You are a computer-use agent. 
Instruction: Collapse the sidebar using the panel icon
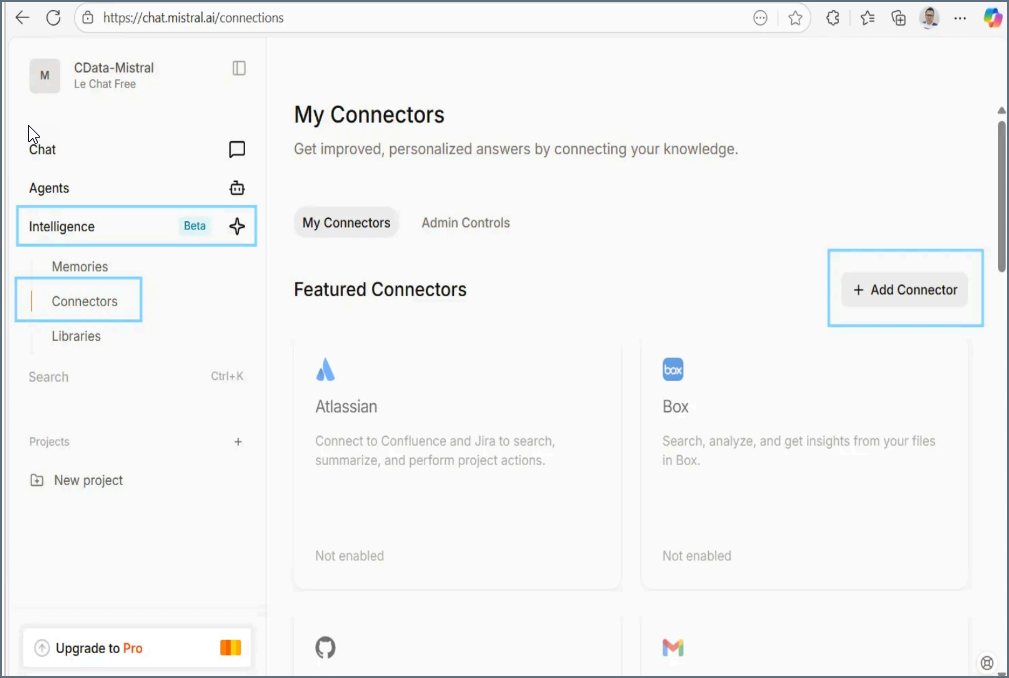point(237,67)
